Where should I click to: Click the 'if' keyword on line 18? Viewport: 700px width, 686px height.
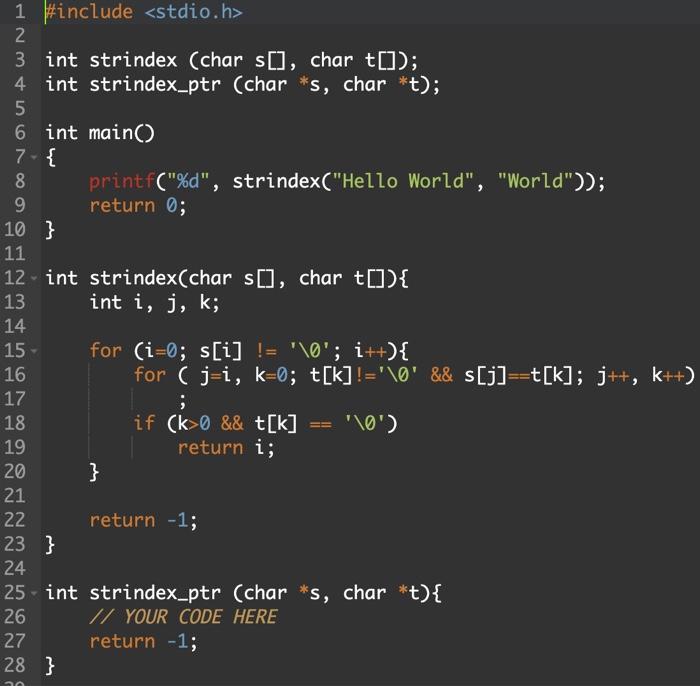click(144, 423)
